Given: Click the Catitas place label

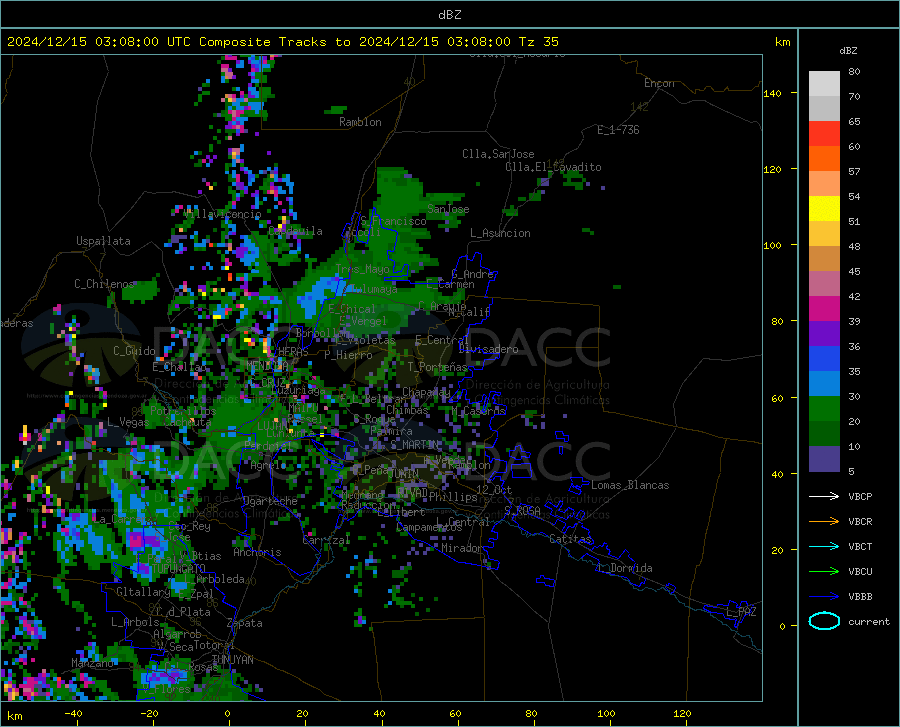Looking at the screenshot, I should (x=570, y=539).
